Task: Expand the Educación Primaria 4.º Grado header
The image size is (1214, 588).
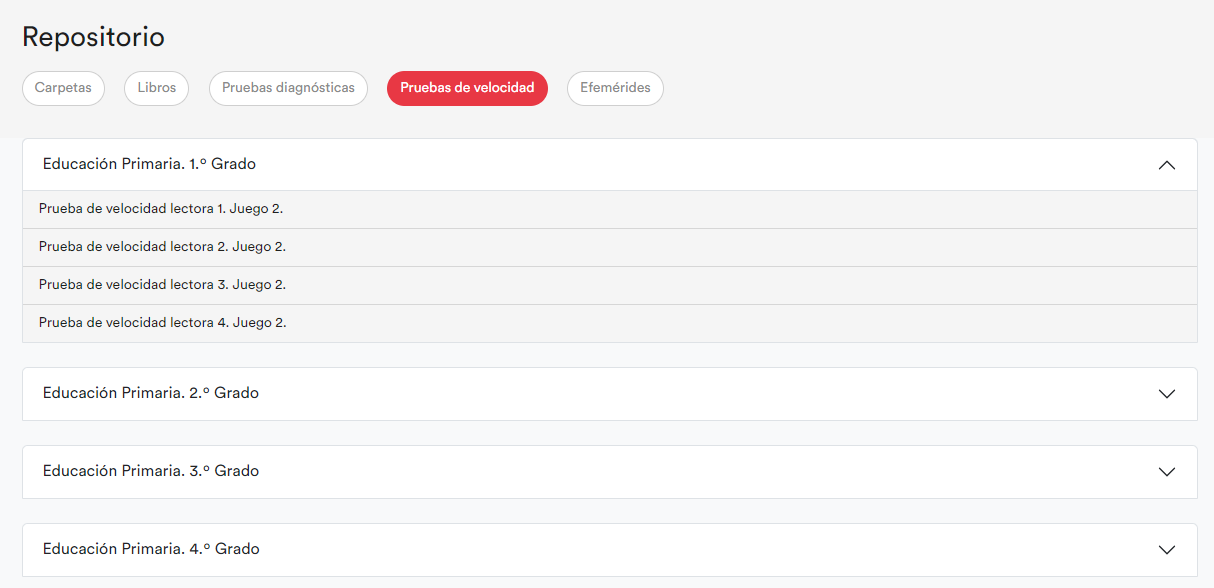Action: point(150,549)
